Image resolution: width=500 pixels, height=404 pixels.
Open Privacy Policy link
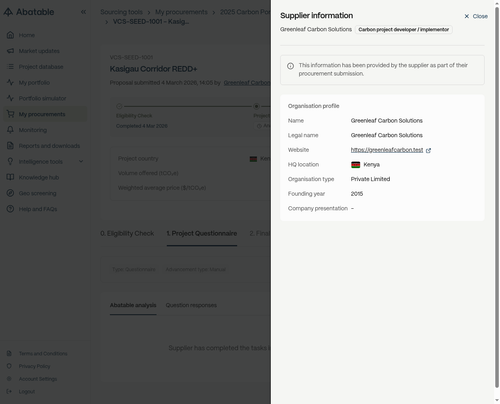click(x=34, y=366)
